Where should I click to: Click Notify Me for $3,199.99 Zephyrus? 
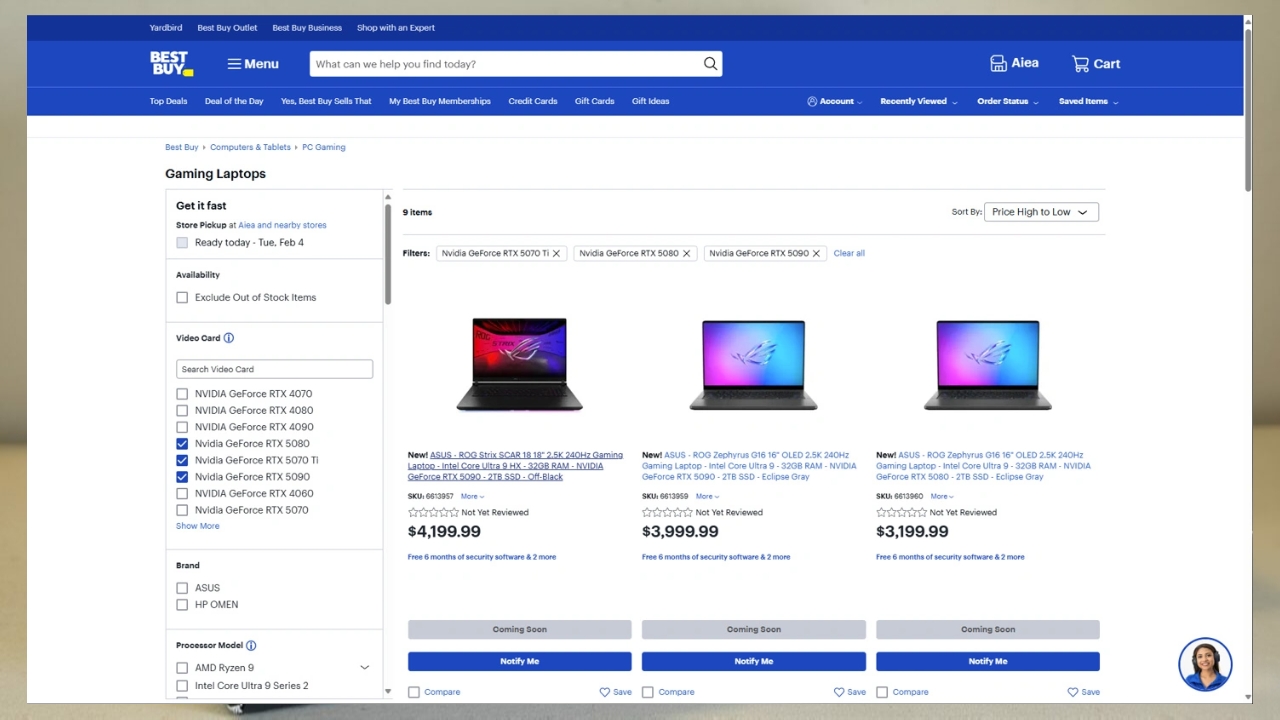(x=988, y=661)
